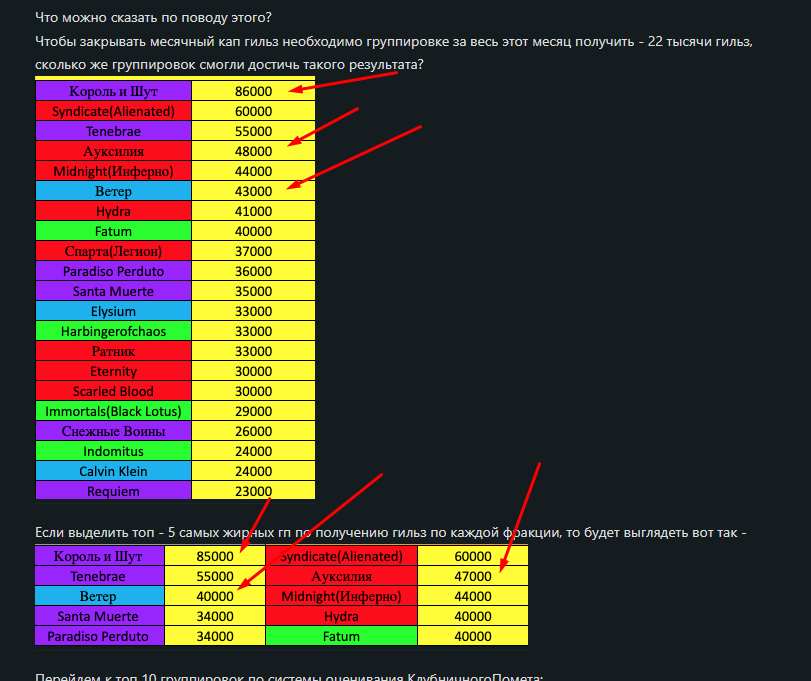Click the 'Что можно сказать по поводу этого?' text
Image resolution: width=811 pixels, height=681 pixels.
[x=138, y=17]
